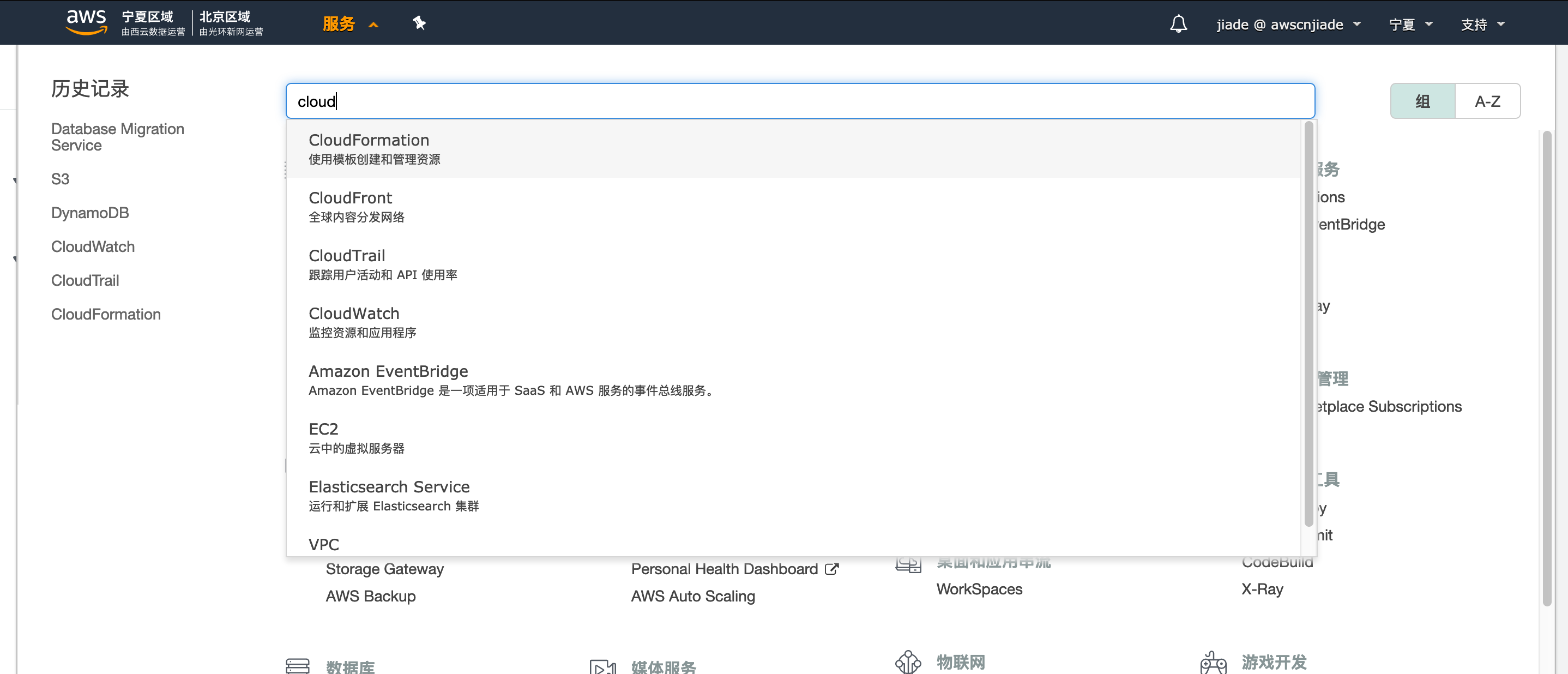Click the IoT category icon

click(x=908, y=662)
